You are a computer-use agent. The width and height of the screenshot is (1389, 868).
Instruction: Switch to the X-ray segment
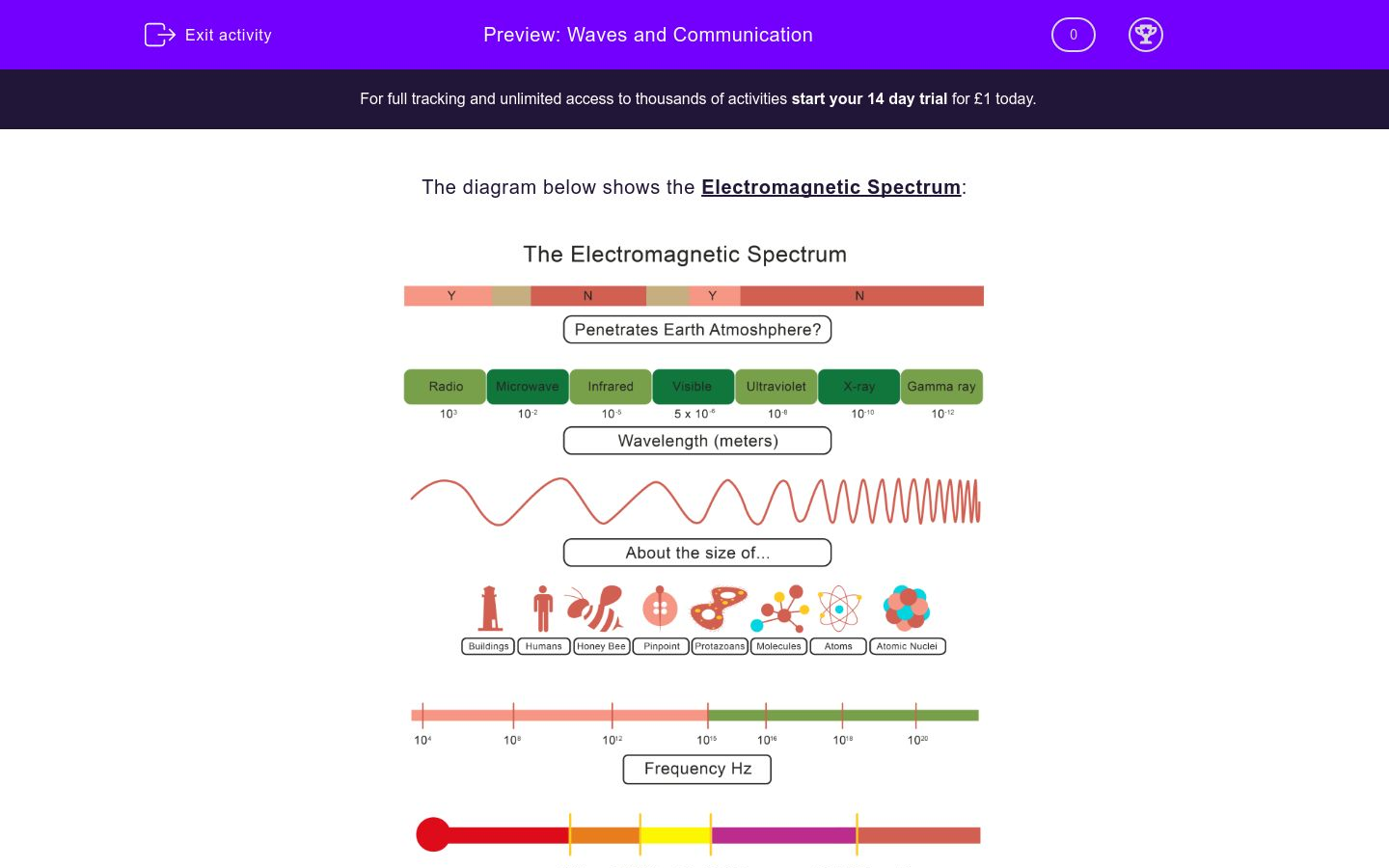pos(858,386)
